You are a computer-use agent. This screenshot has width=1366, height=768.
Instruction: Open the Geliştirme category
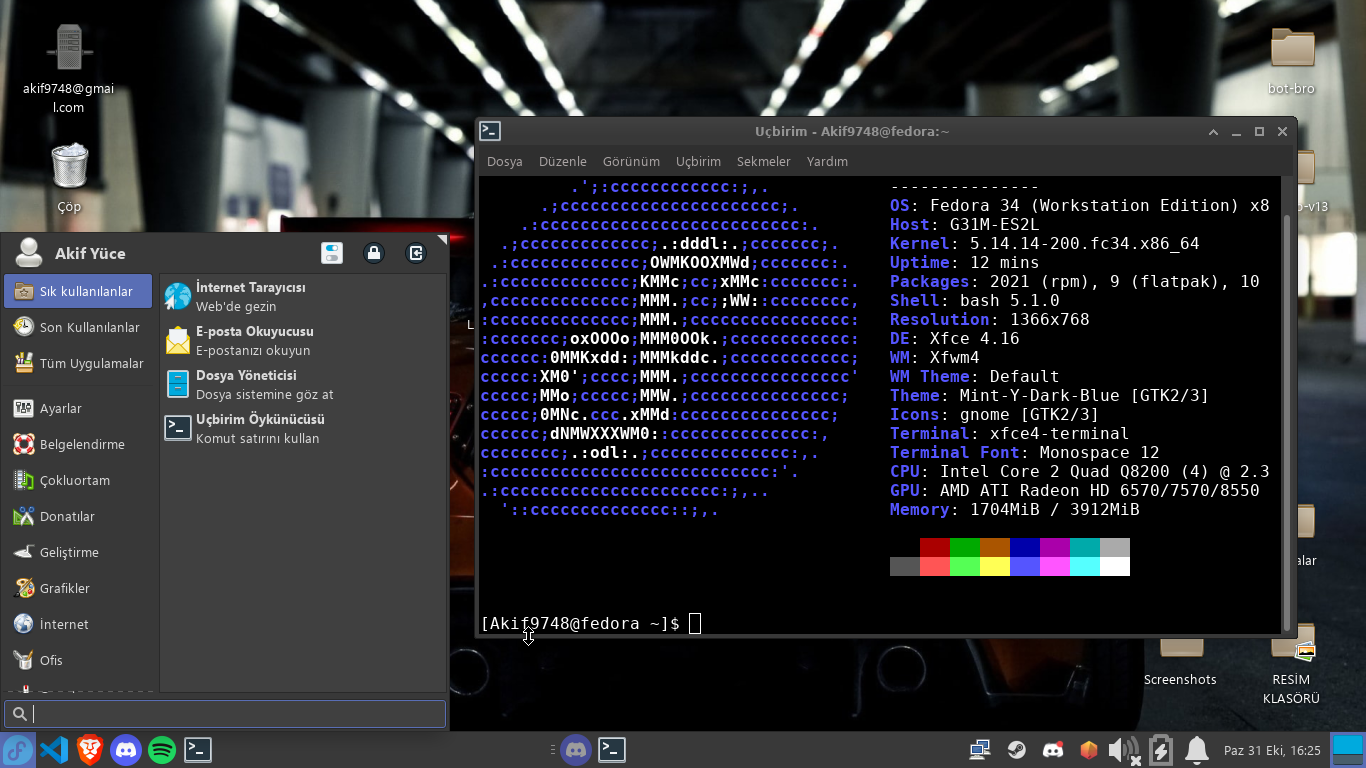click(x=78, y=552)
